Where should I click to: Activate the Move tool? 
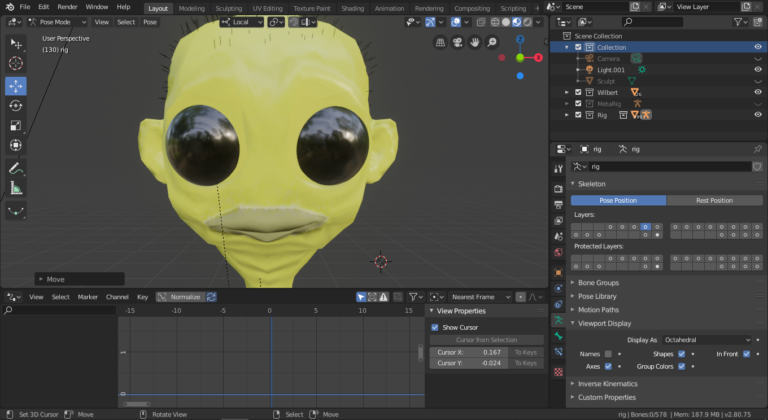click(16, 85)
